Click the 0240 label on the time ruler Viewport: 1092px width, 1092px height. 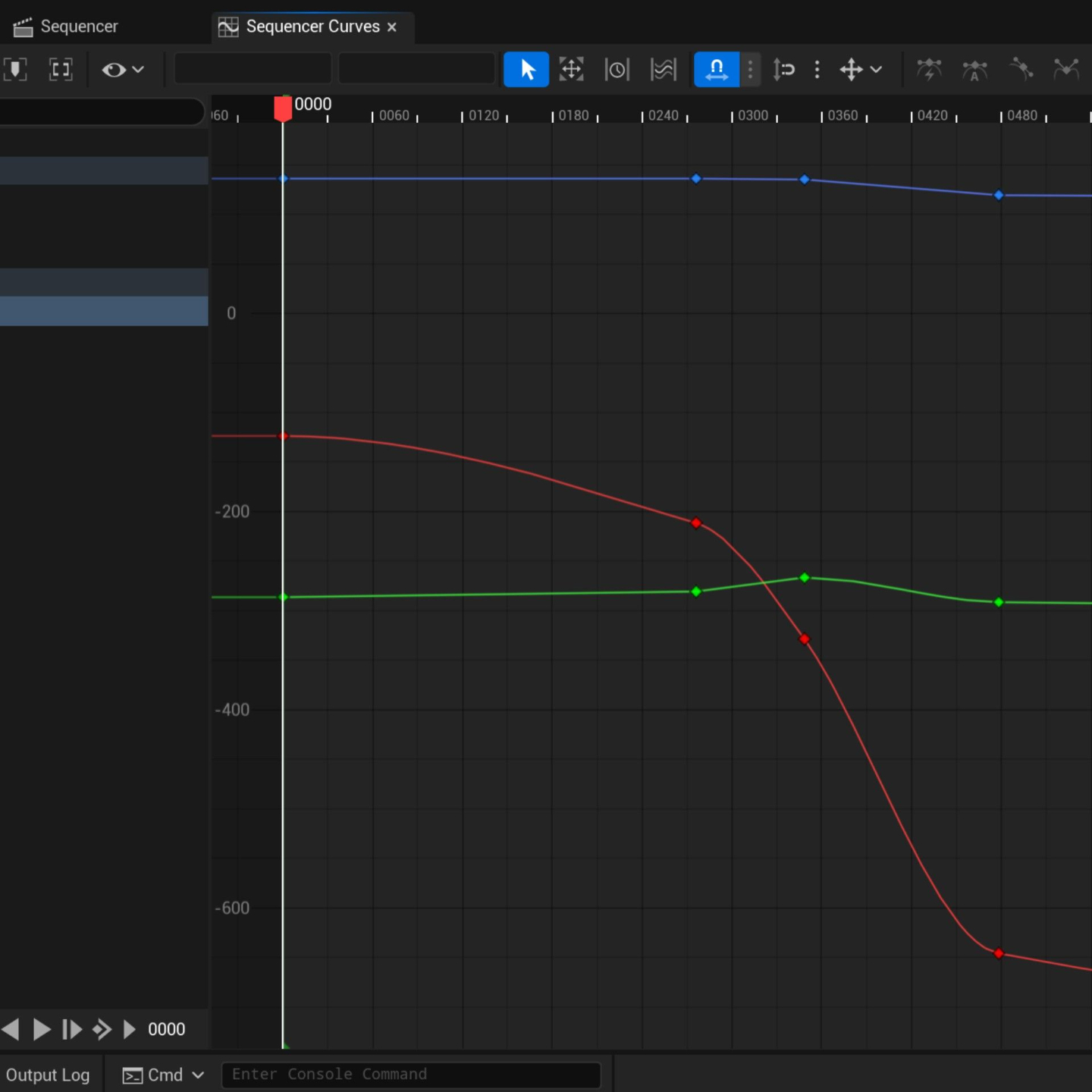coord(664,115)
